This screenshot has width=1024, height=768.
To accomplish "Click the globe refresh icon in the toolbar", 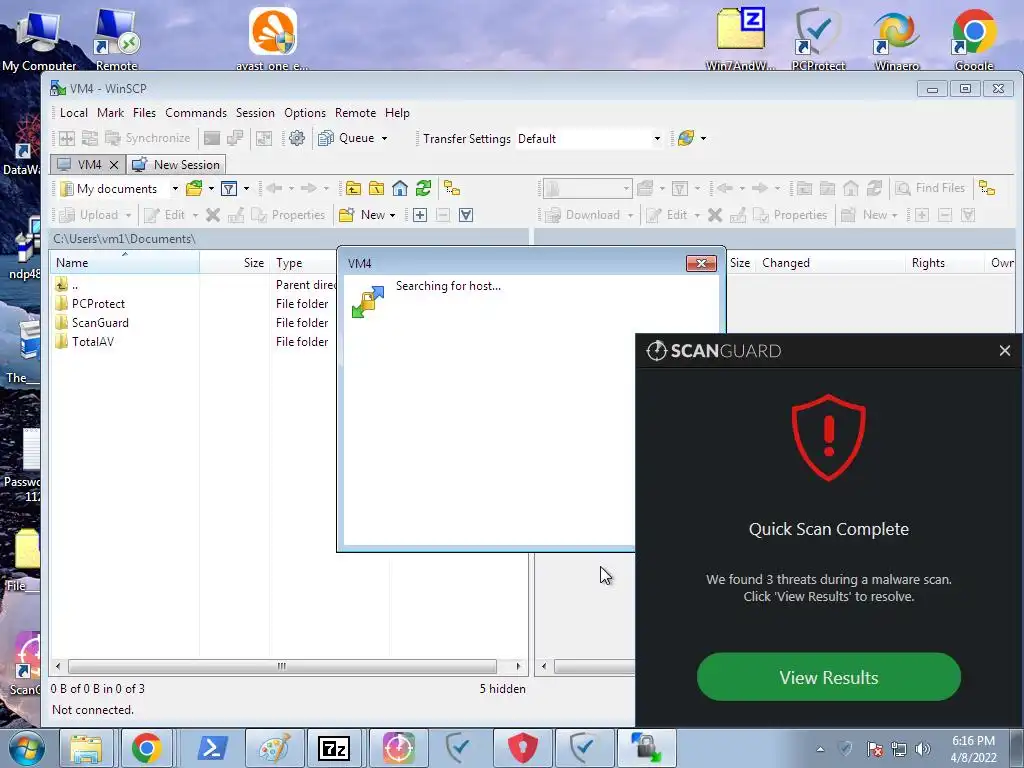I will (686, 138).
